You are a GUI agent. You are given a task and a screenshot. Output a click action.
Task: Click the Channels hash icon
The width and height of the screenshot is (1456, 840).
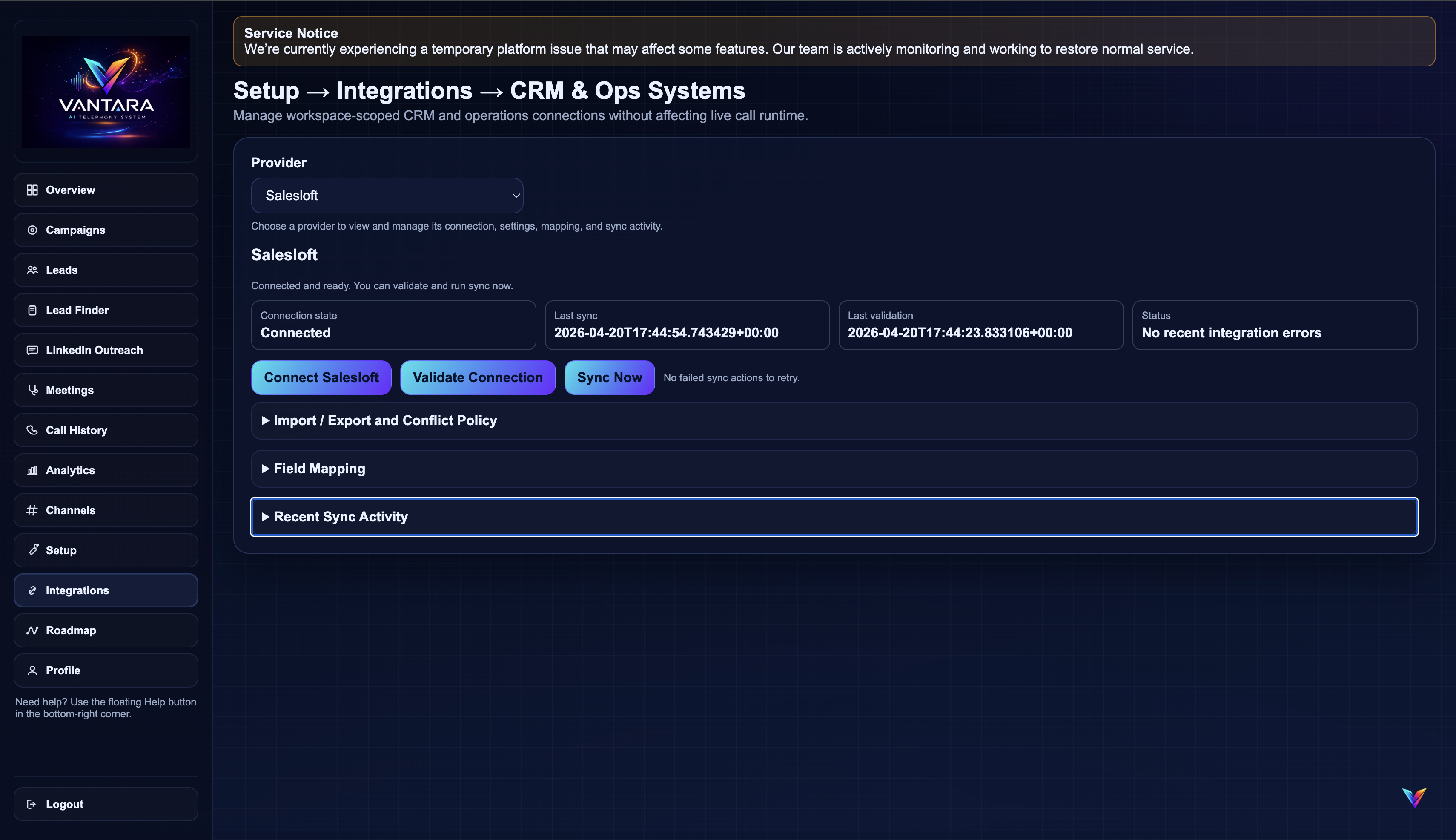tap(32, 511)
